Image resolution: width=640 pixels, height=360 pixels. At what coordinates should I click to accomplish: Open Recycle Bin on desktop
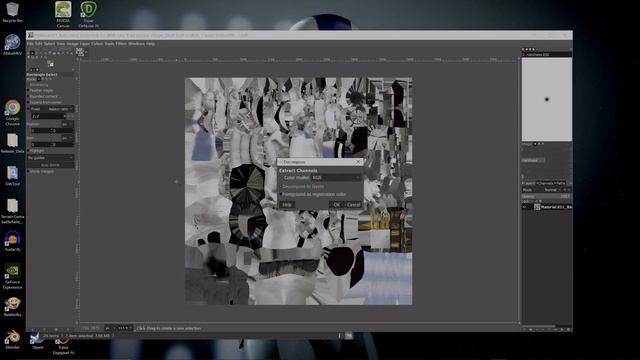click(12, 12)
